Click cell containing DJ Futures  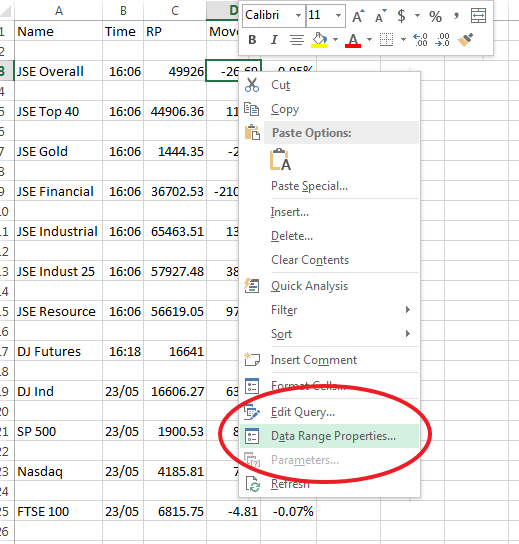58,351
